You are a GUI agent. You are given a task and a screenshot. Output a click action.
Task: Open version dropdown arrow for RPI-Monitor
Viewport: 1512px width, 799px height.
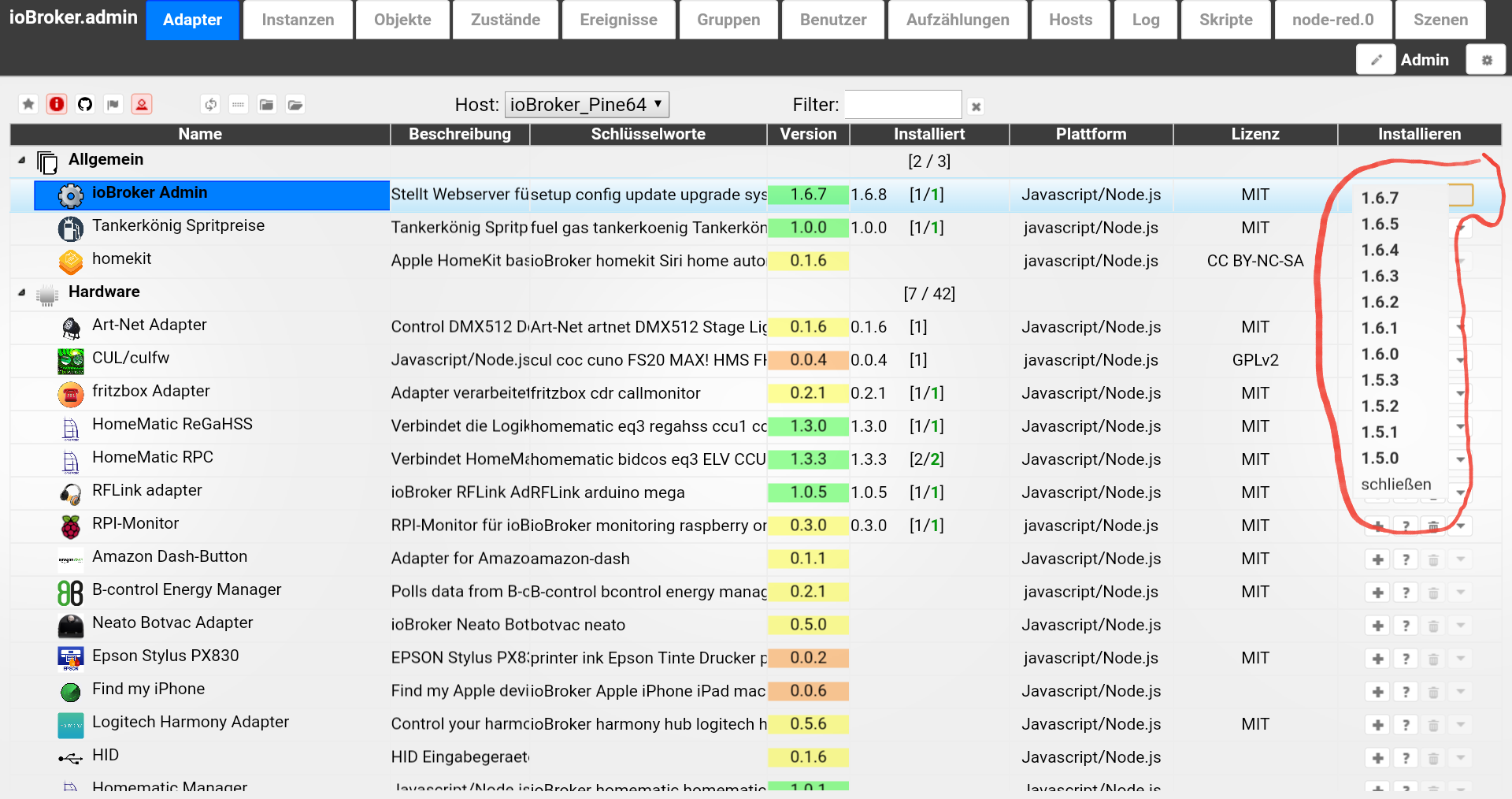click(x=1461, y=526)
